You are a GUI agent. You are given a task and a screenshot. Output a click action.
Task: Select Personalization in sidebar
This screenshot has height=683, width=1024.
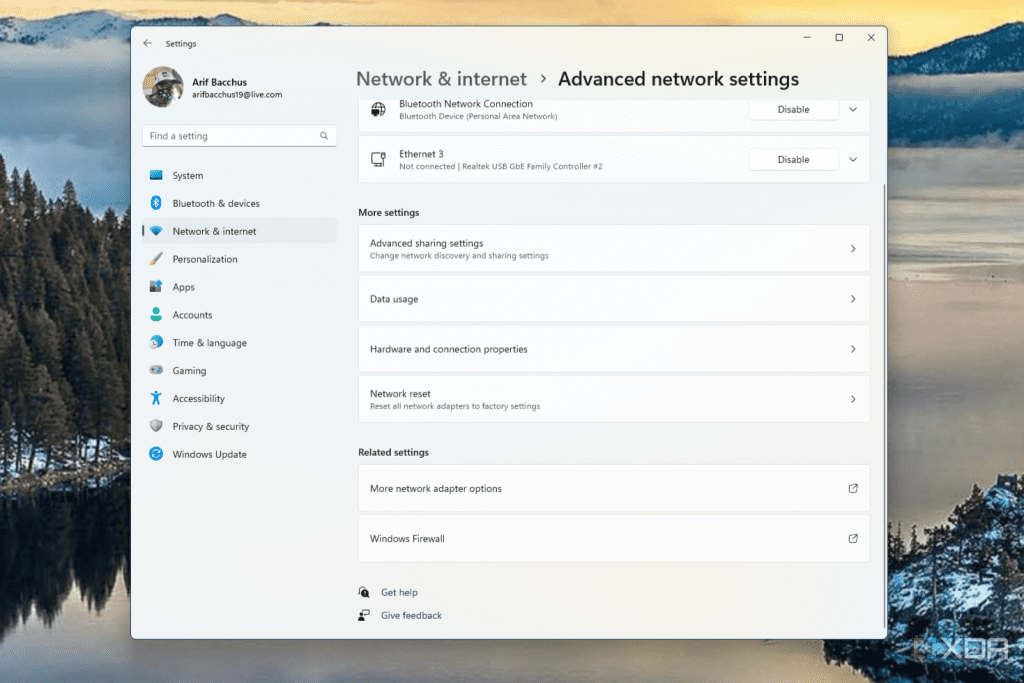click(x=240, y=259)
